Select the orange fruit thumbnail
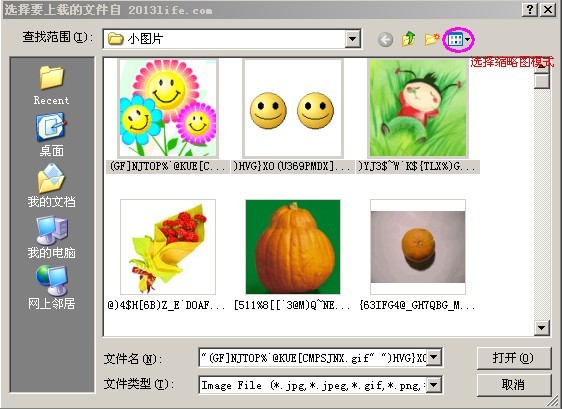The image size is (562, 409). coord(418,247)
